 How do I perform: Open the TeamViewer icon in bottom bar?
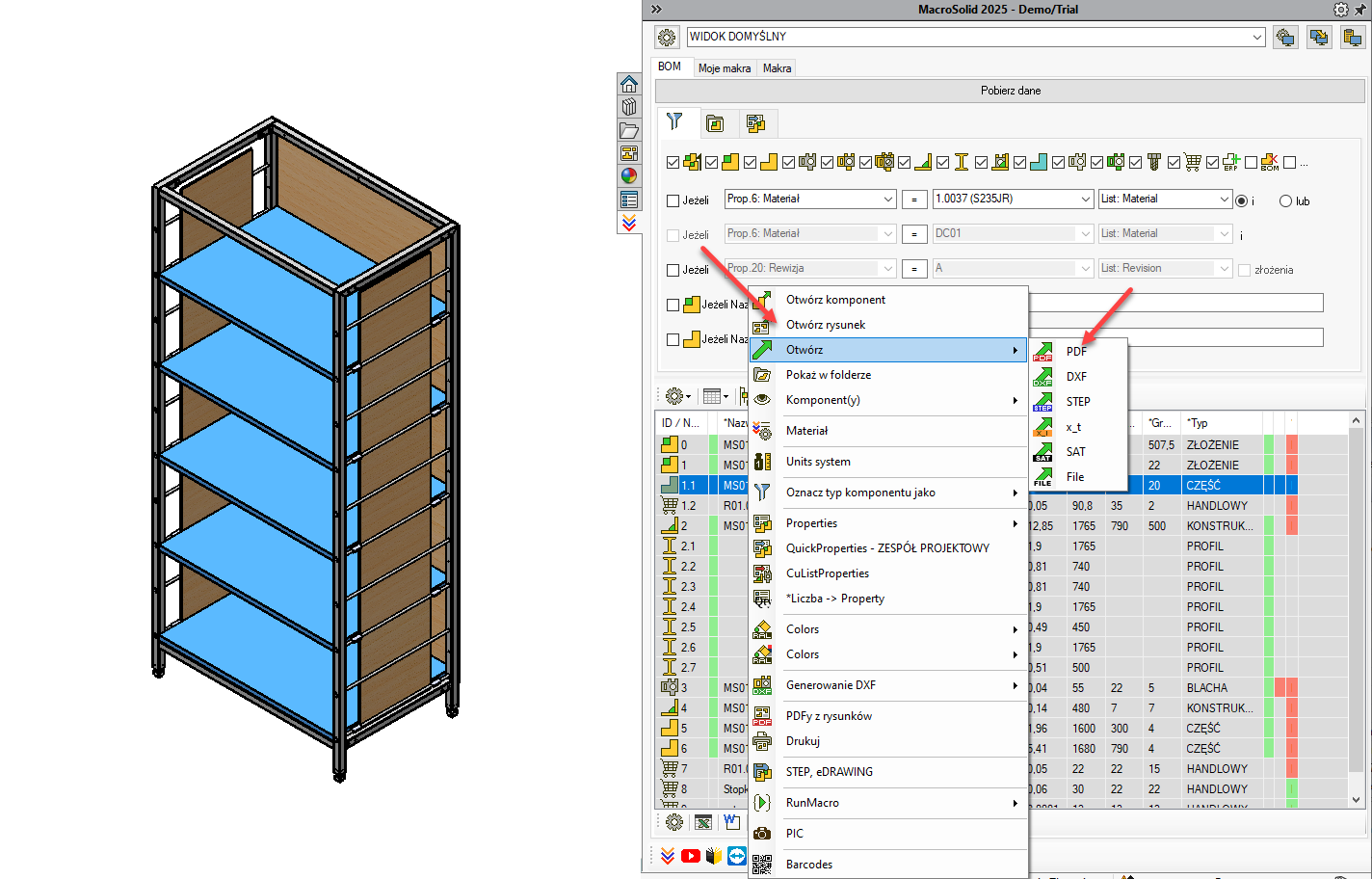(x=737, y=856)
